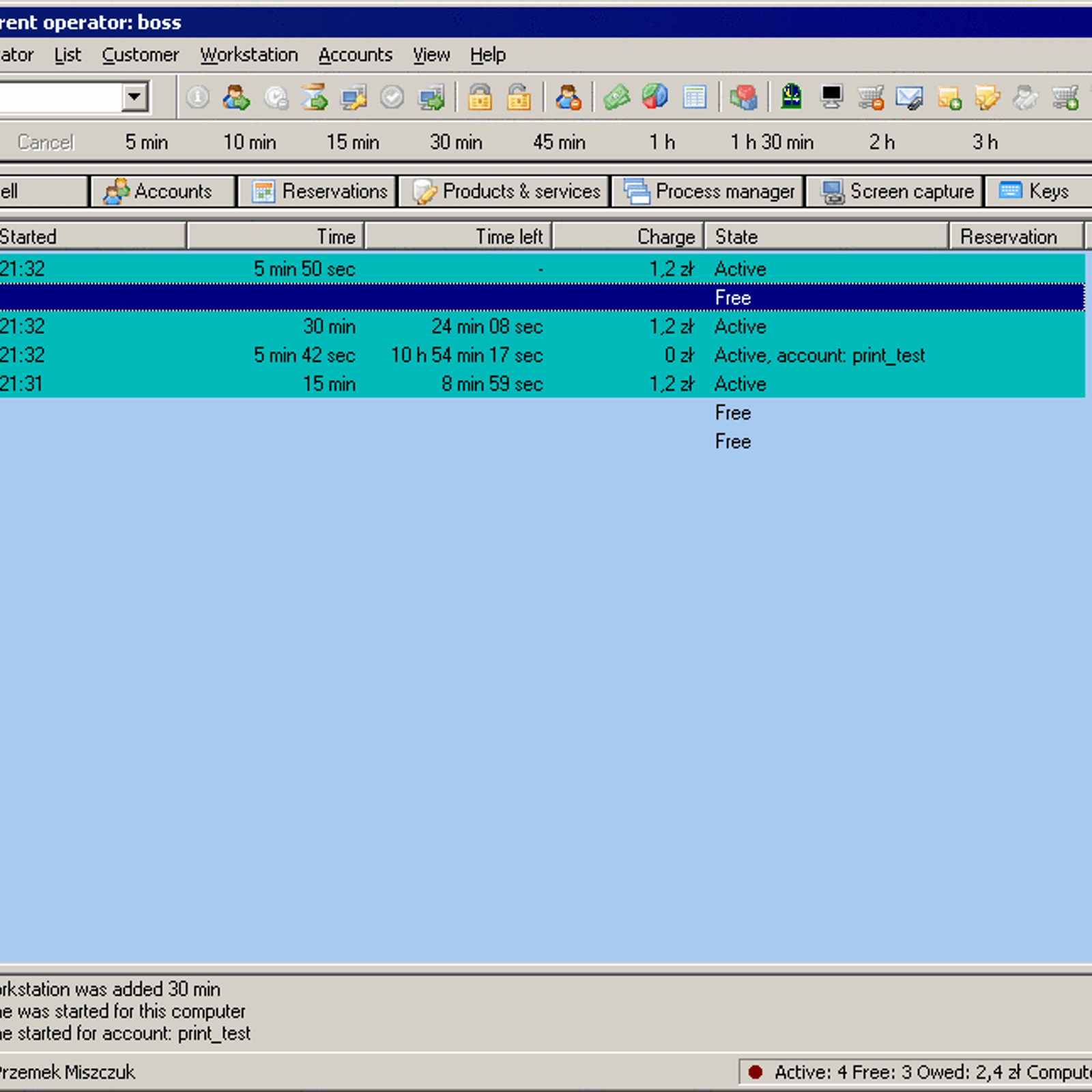
Task: Switch to the Screen capture tab
Action: click(x=895, y=191)
